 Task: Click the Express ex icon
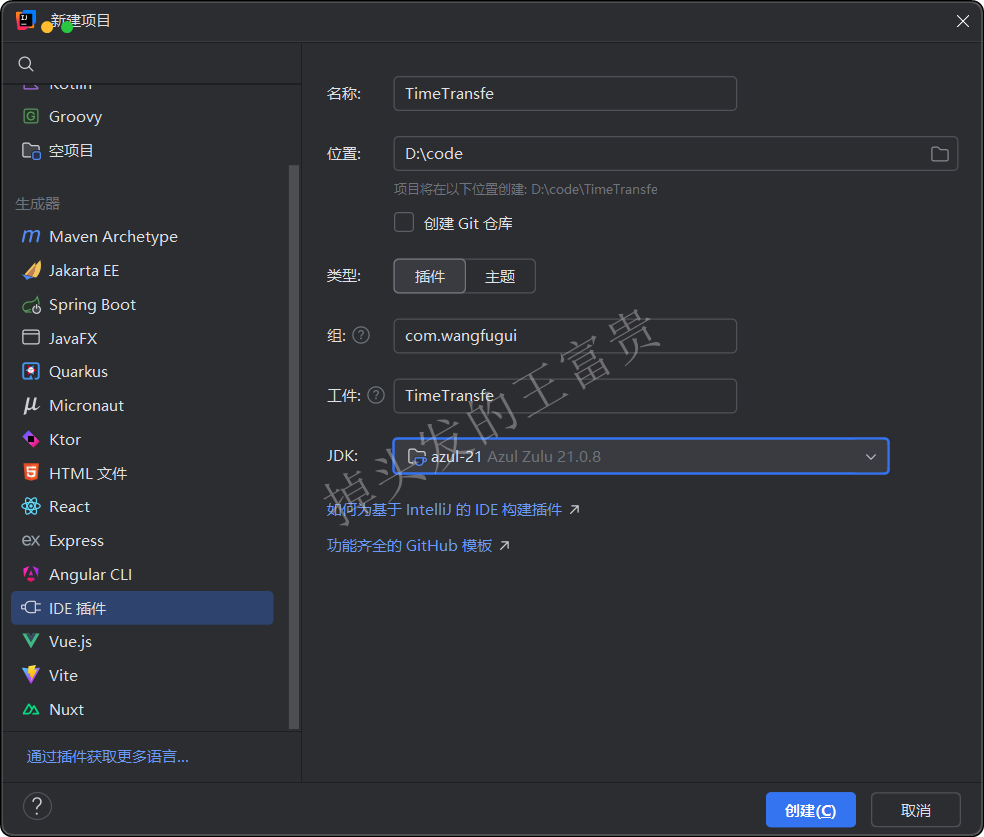pyautogui.click(x=31, y=540)
